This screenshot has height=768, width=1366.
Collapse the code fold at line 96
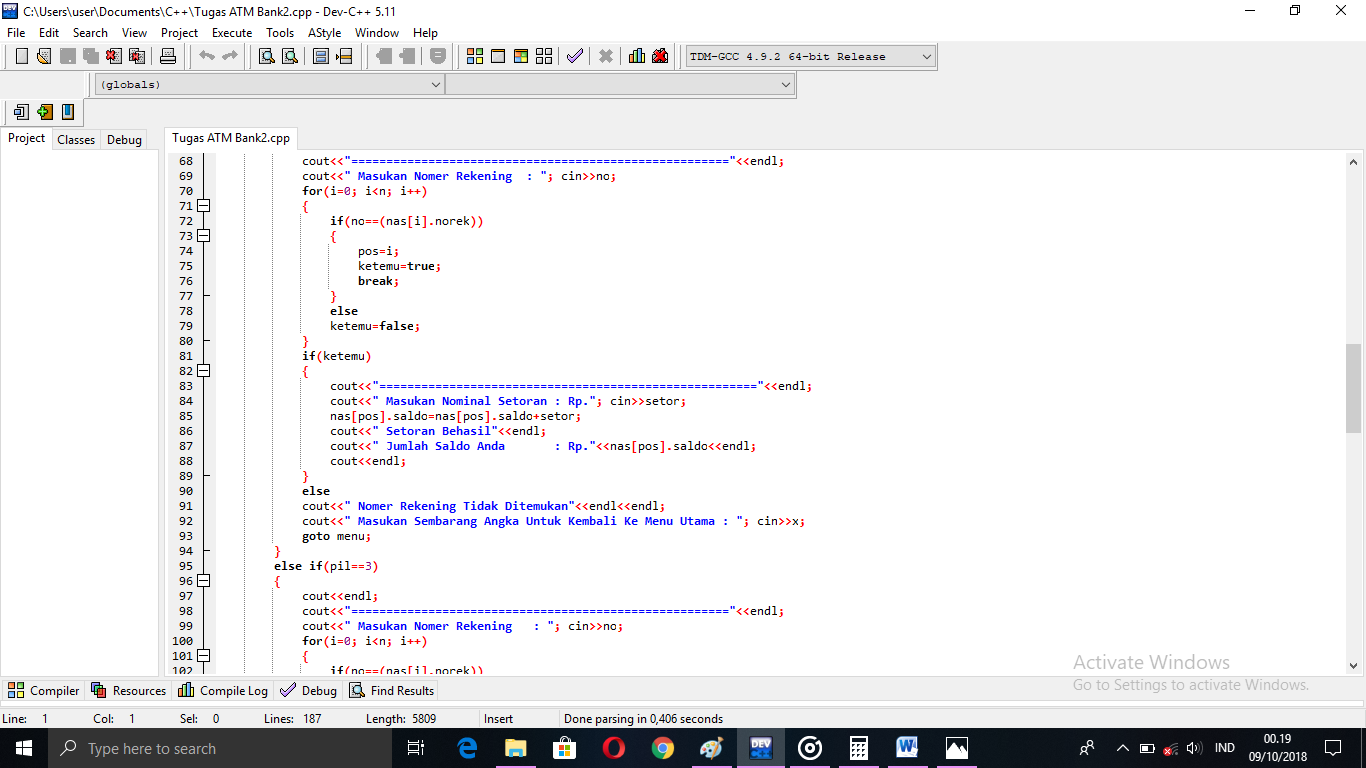[x=203, y=580]
